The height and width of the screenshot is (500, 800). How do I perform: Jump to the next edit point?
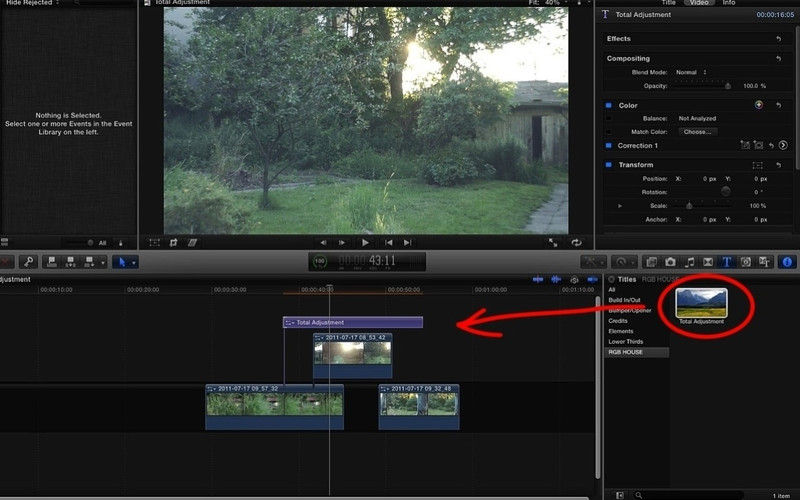click(407, 242)
